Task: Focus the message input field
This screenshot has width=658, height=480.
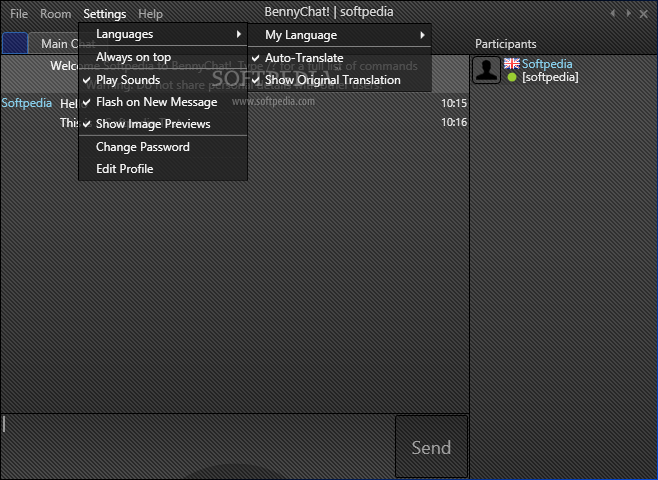Action: point(198,446)
